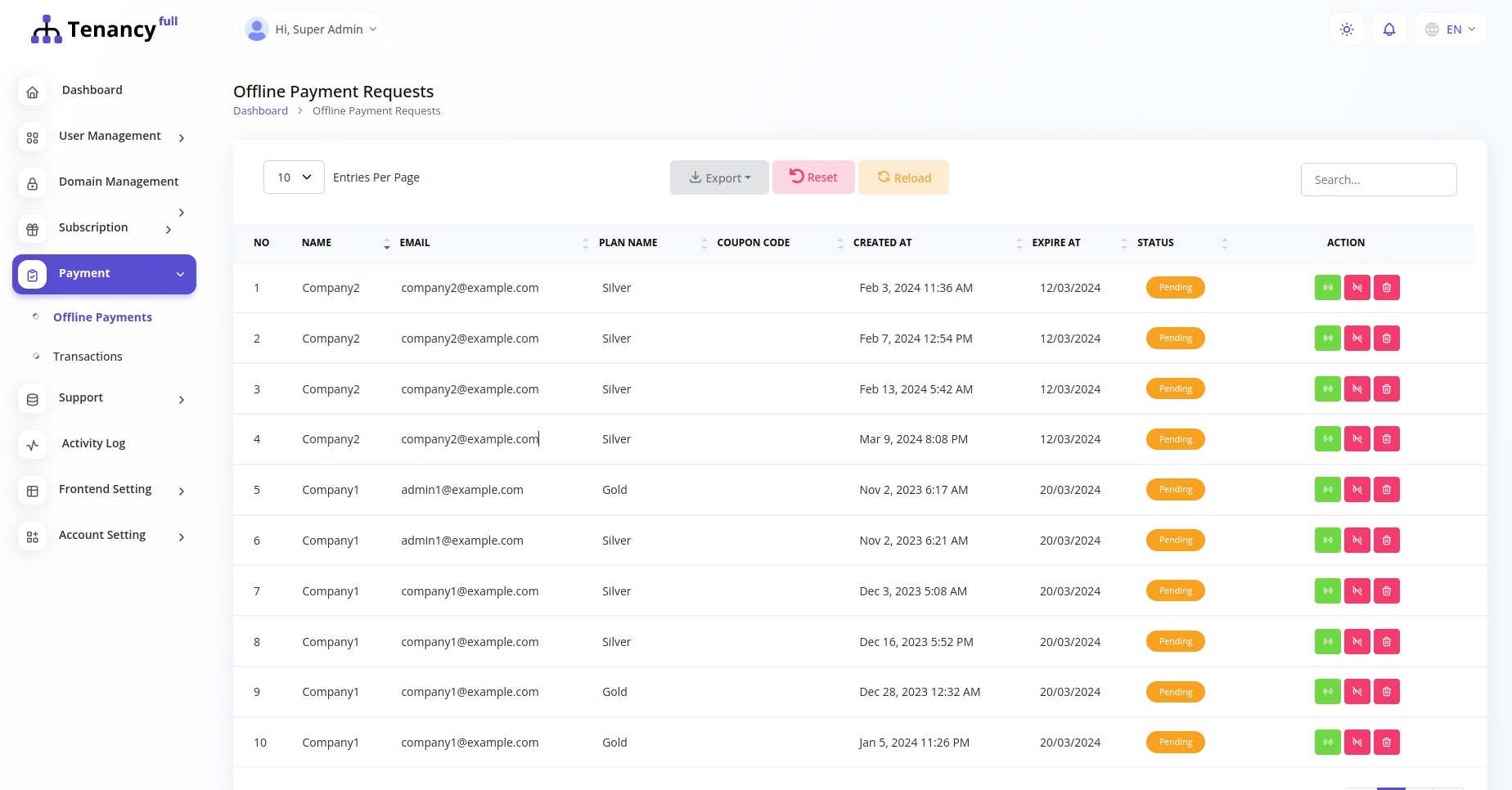This screenshot has height=790, width=1512.
Task: Open the Dashboard breadcrumb link
Action: coord(260,110)
